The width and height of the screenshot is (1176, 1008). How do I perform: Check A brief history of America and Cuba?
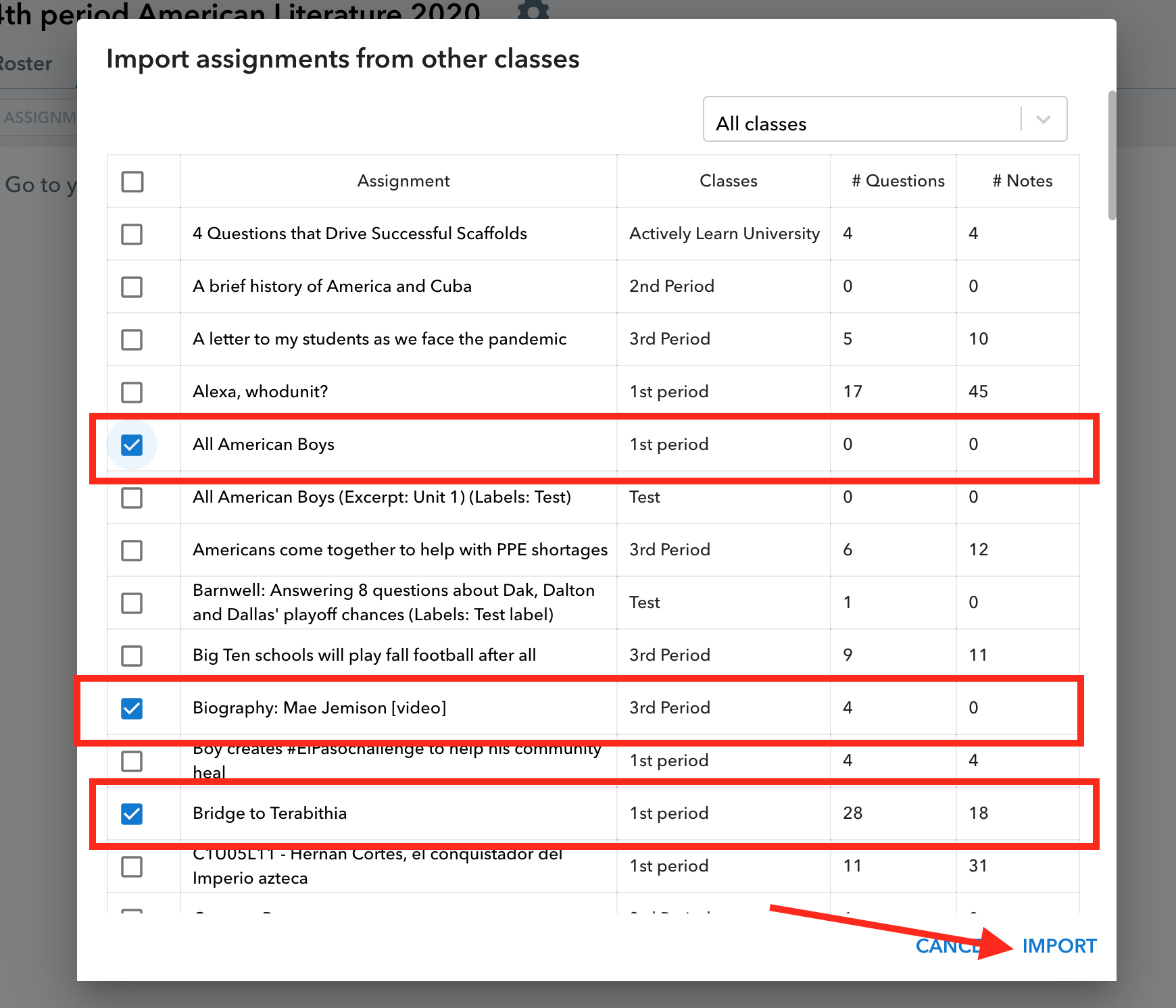tap(132, 286)
